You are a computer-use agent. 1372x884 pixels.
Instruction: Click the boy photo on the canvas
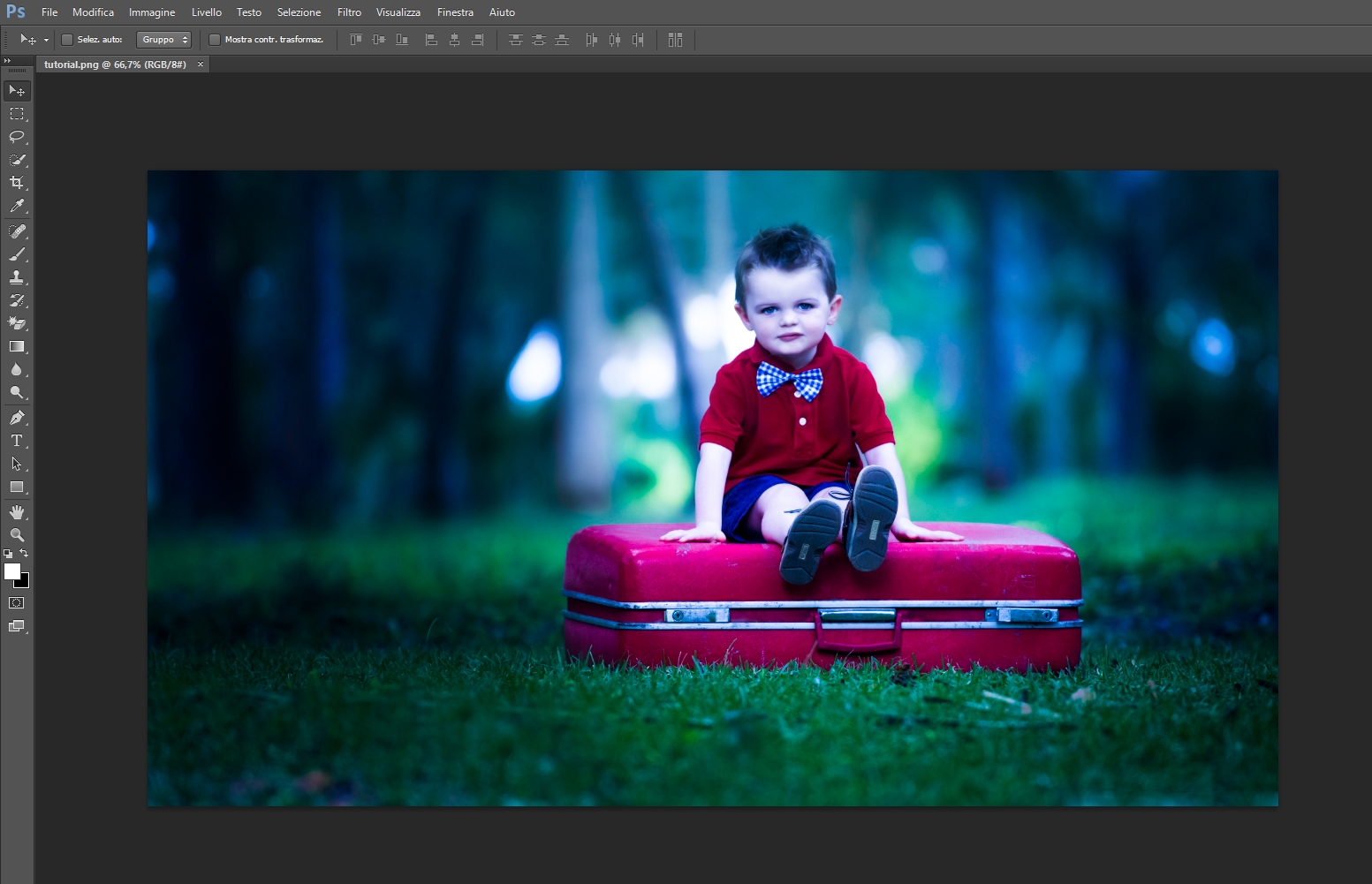point(712,487)
